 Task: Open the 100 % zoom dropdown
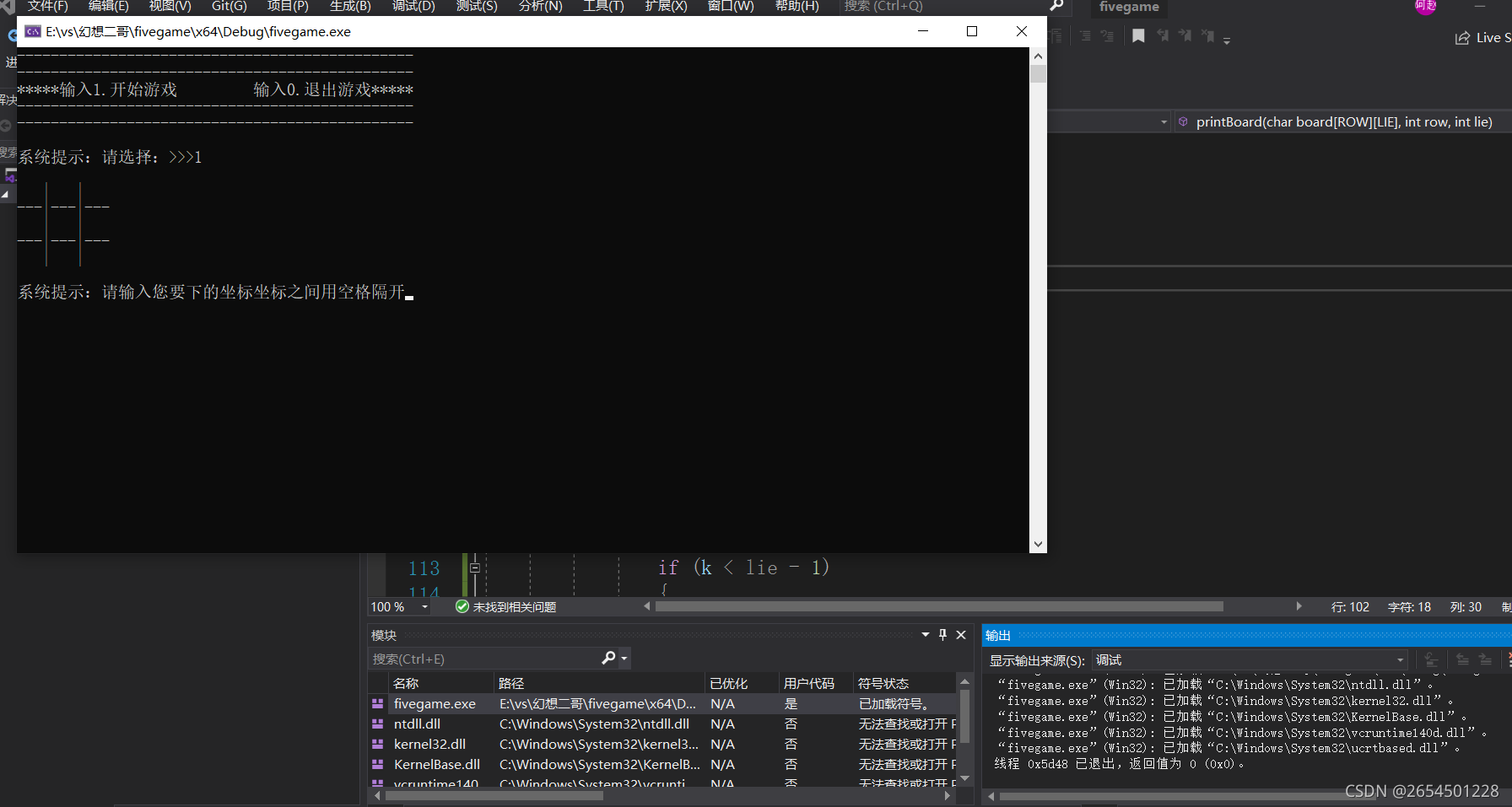coord(425,607)
